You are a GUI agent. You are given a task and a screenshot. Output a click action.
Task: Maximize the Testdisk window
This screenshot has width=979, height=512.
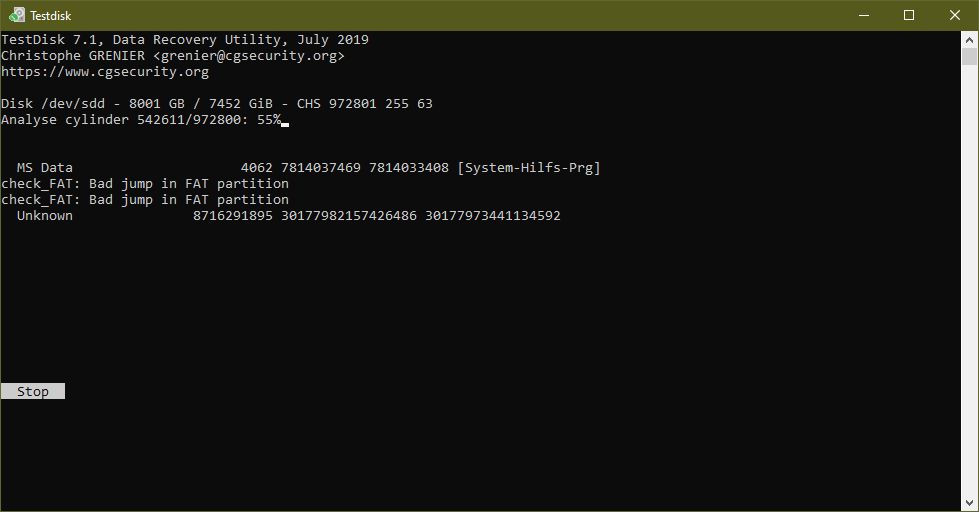pyautogui.click(x=909, y=15)
